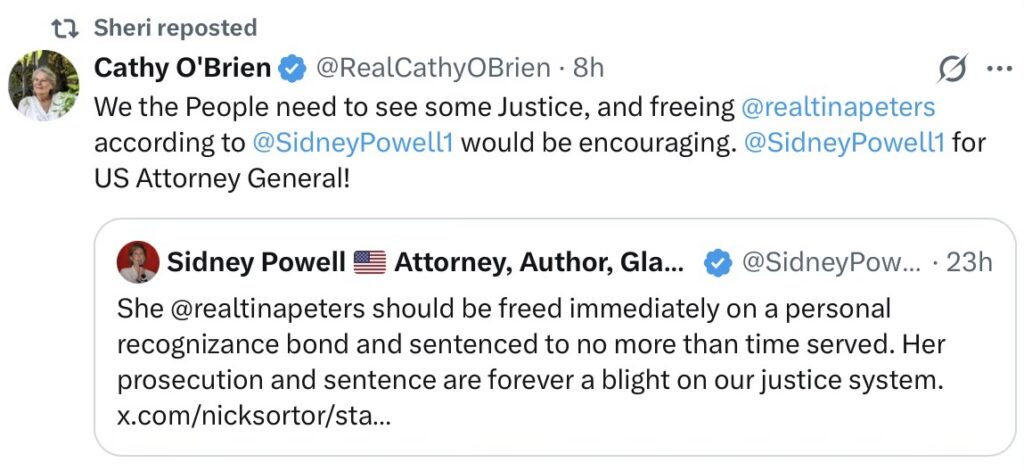Click @SidneyPowell1 mention after "according to"
The height and width of the screenshot is (471, 1024).
353,142
